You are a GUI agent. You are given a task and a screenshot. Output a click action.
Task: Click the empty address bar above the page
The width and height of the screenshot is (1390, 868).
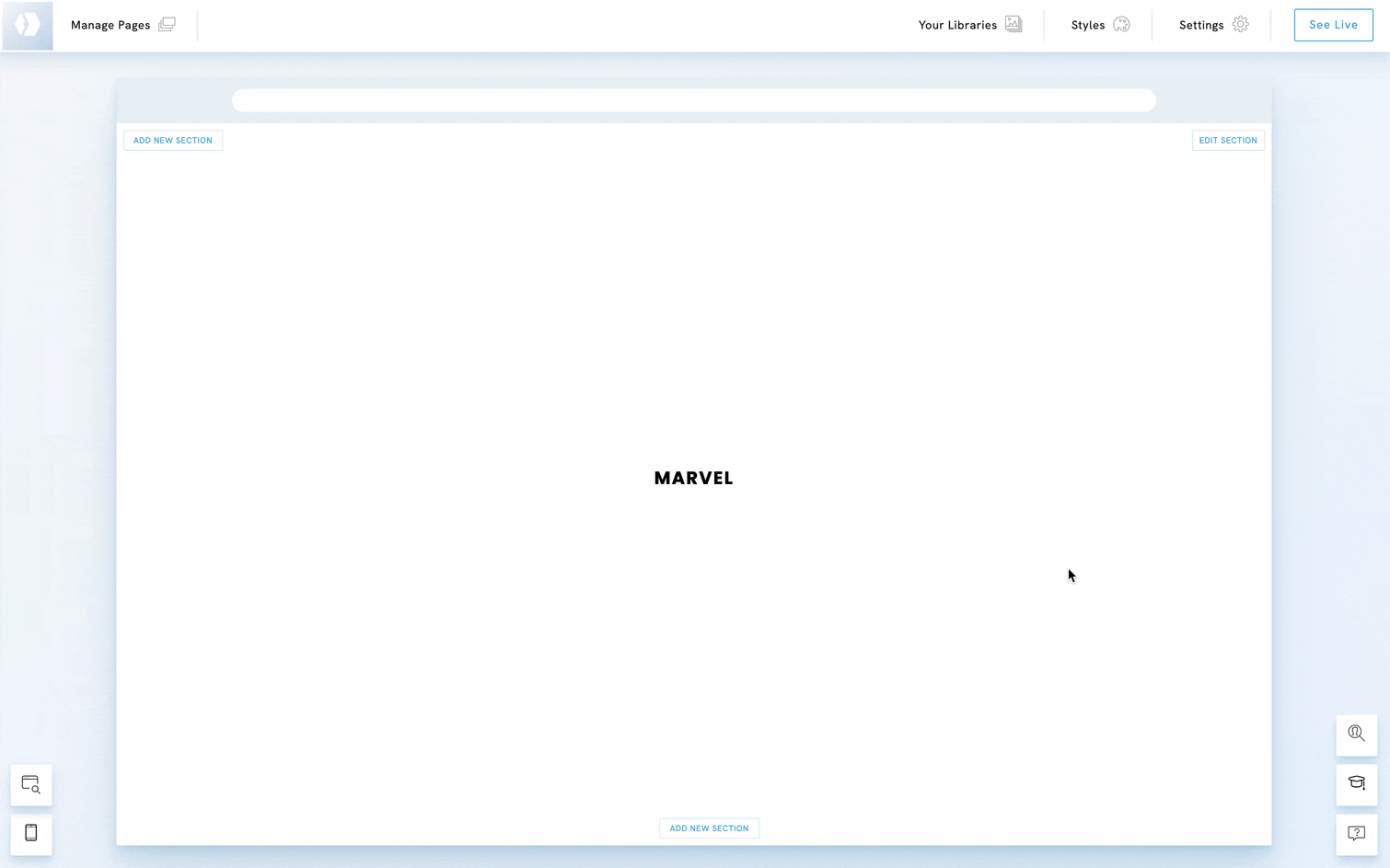tap(693, 100)
